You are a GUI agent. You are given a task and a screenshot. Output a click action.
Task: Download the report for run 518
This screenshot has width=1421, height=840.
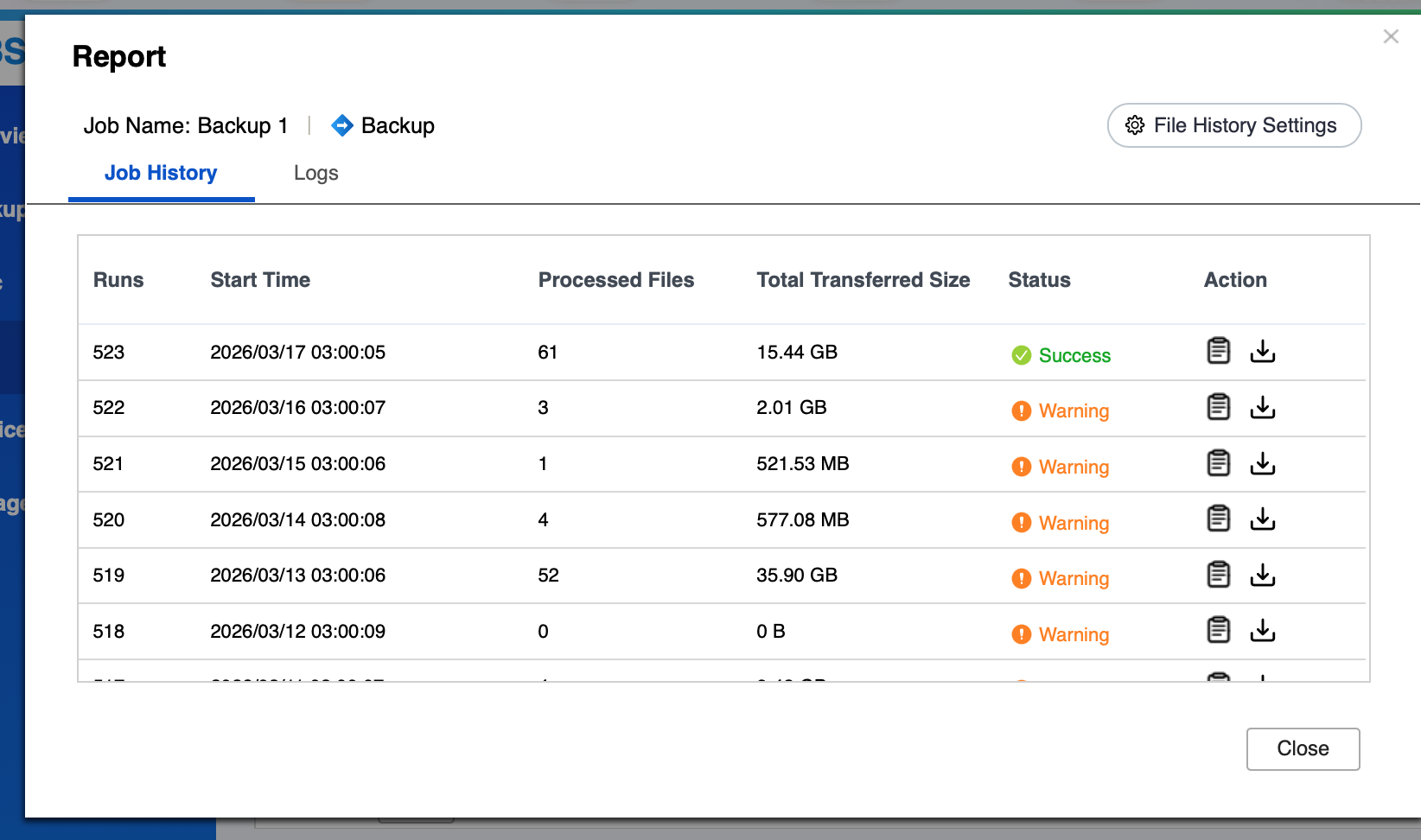tap(1262, 631)
